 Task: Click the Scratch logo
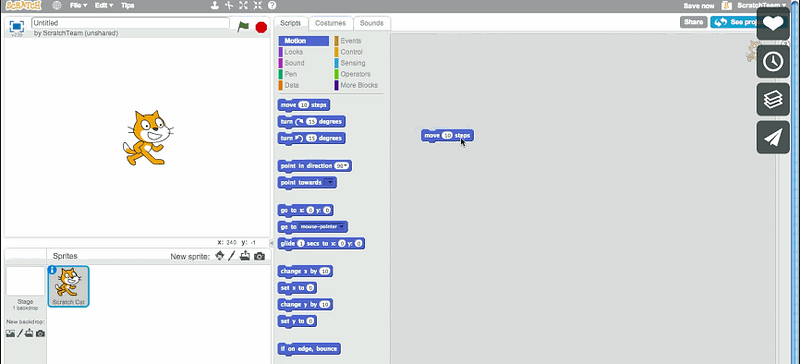[23, 5]
